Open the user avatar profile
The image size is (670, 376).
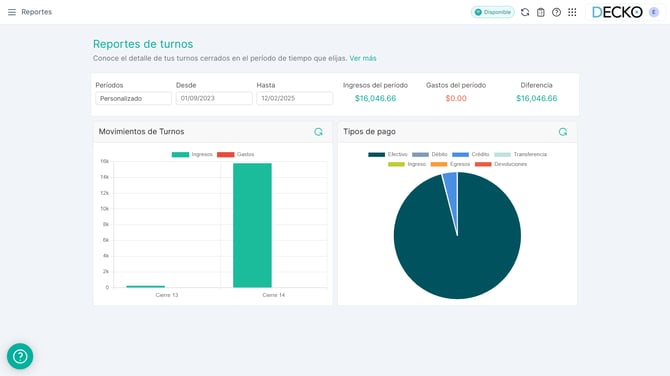[654, 12]
